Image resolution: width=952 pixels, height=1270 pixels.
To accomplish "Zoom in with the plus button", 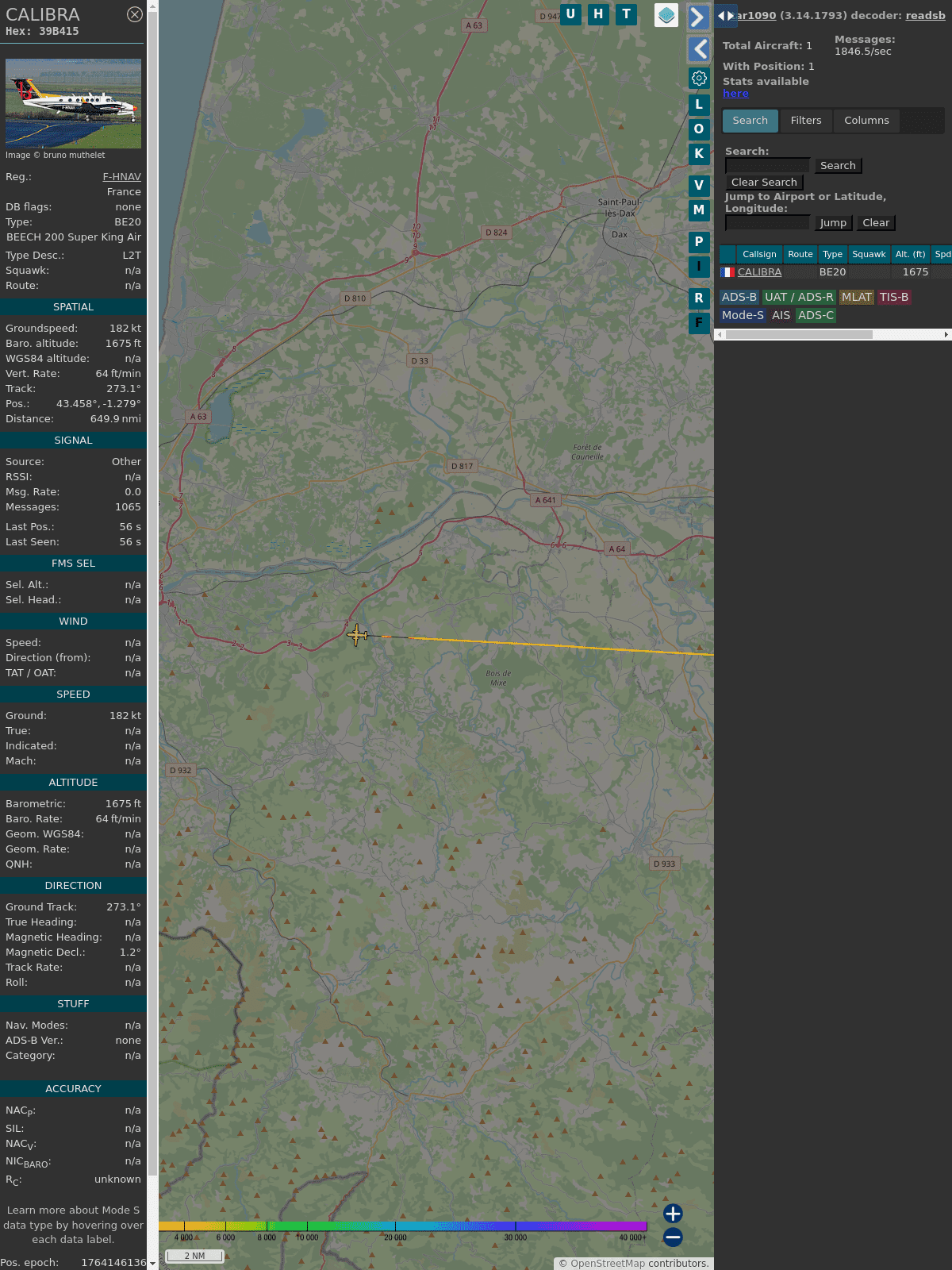I will (673, 1213).
